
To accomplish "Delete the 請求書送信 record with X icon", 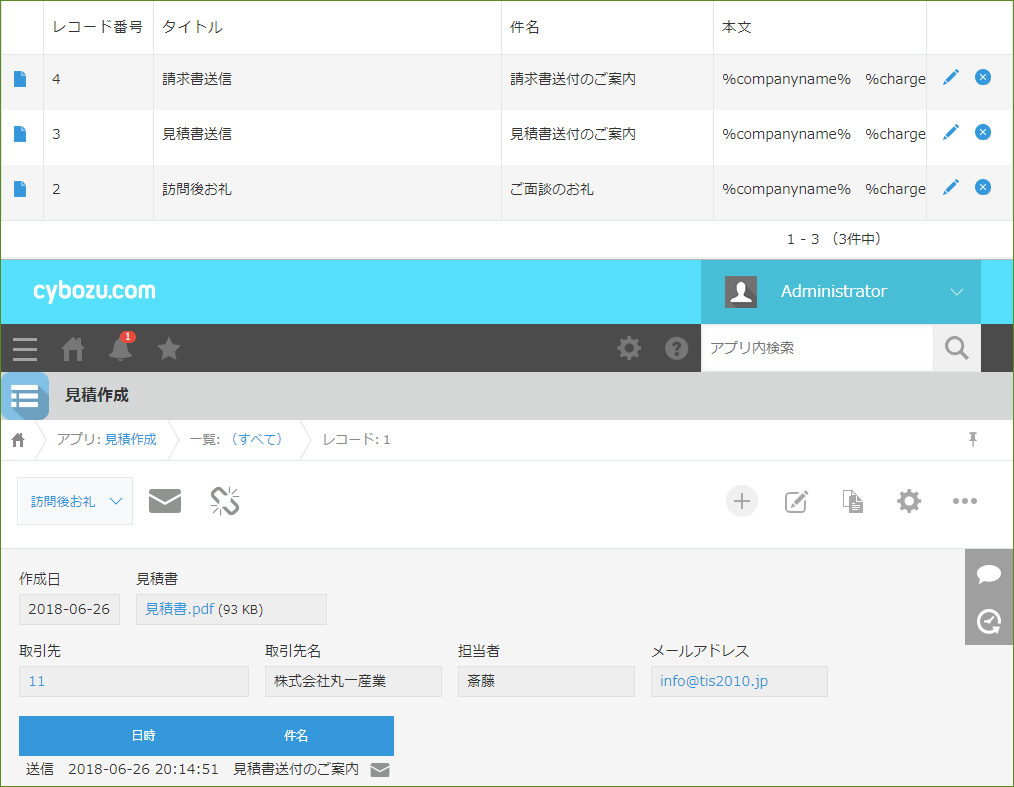I will tap(983, 78).
